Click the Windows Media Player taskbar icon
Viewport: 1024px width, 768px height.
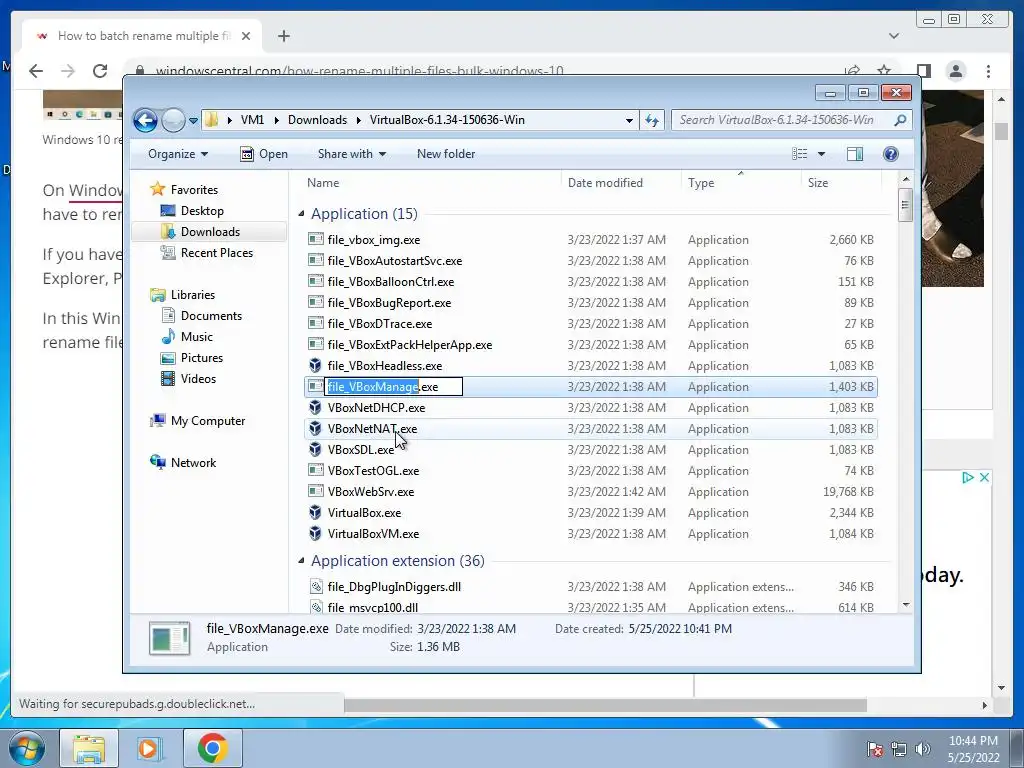[x=150, y=748]
